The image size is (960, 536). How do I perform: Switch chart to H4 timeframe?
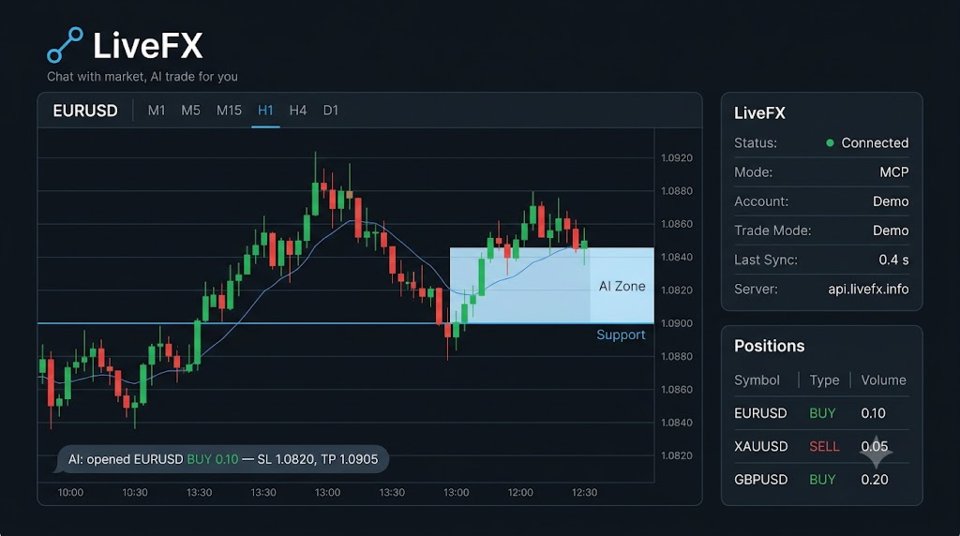[x=298, y=110]
